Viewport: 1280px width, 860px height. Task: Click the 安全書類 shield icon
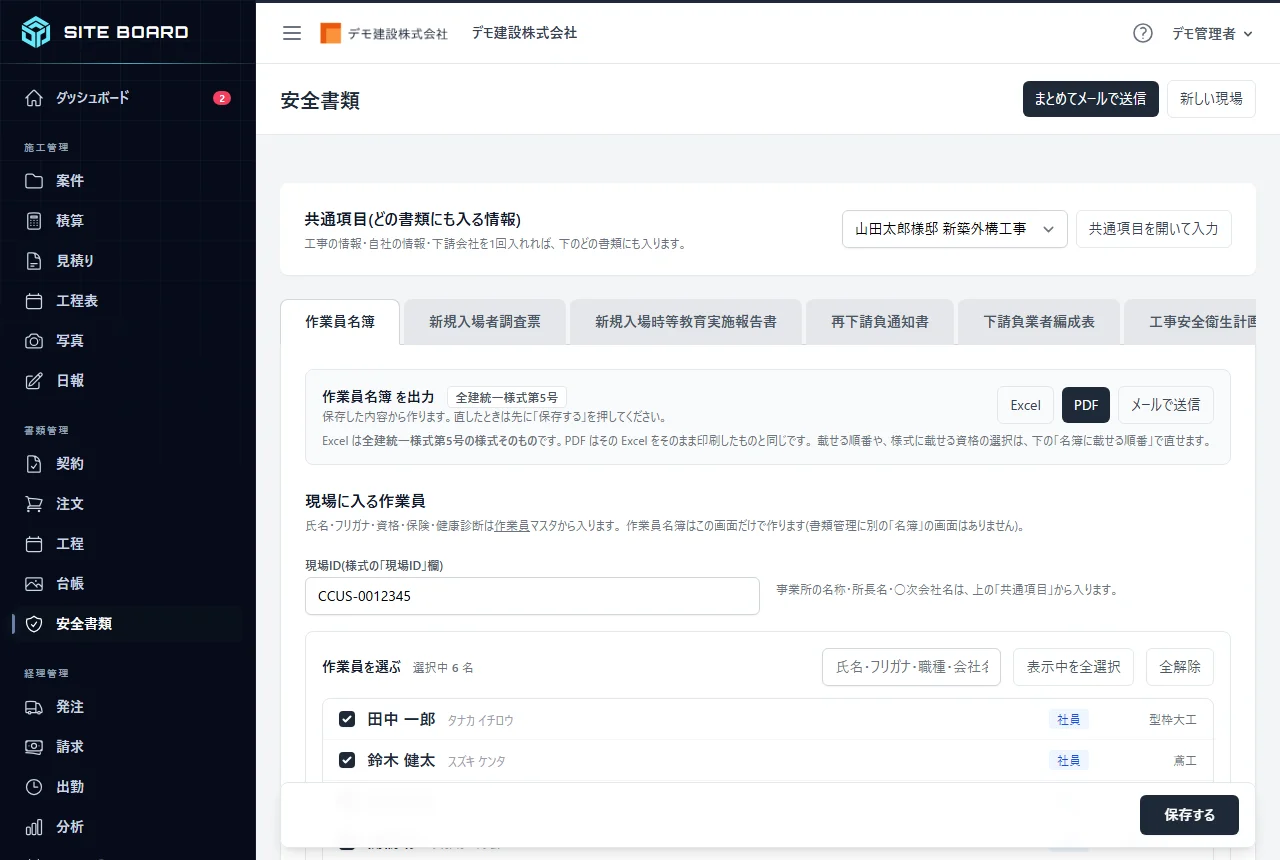[x=34, y=624]
